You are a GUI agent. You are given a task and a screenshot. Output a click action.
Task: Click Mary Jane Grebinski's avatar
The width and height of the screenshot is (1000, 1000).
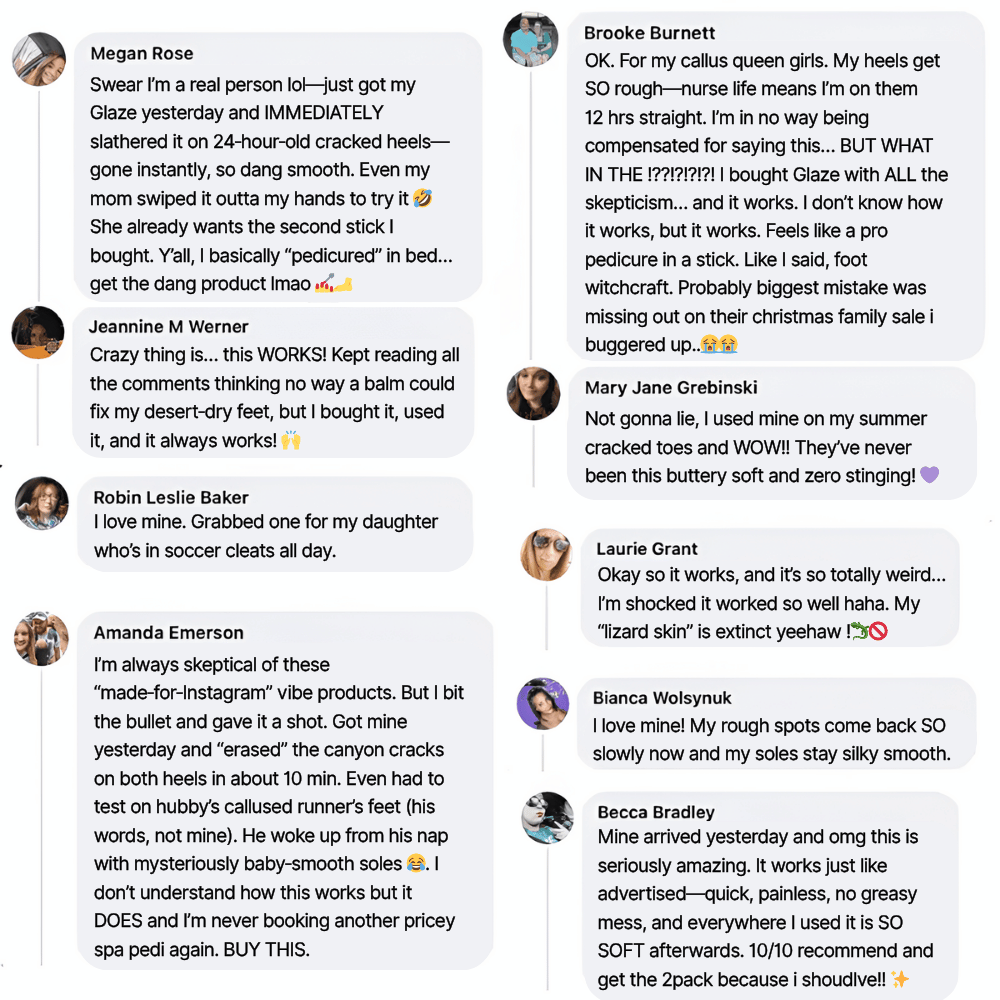coord(533,393)
